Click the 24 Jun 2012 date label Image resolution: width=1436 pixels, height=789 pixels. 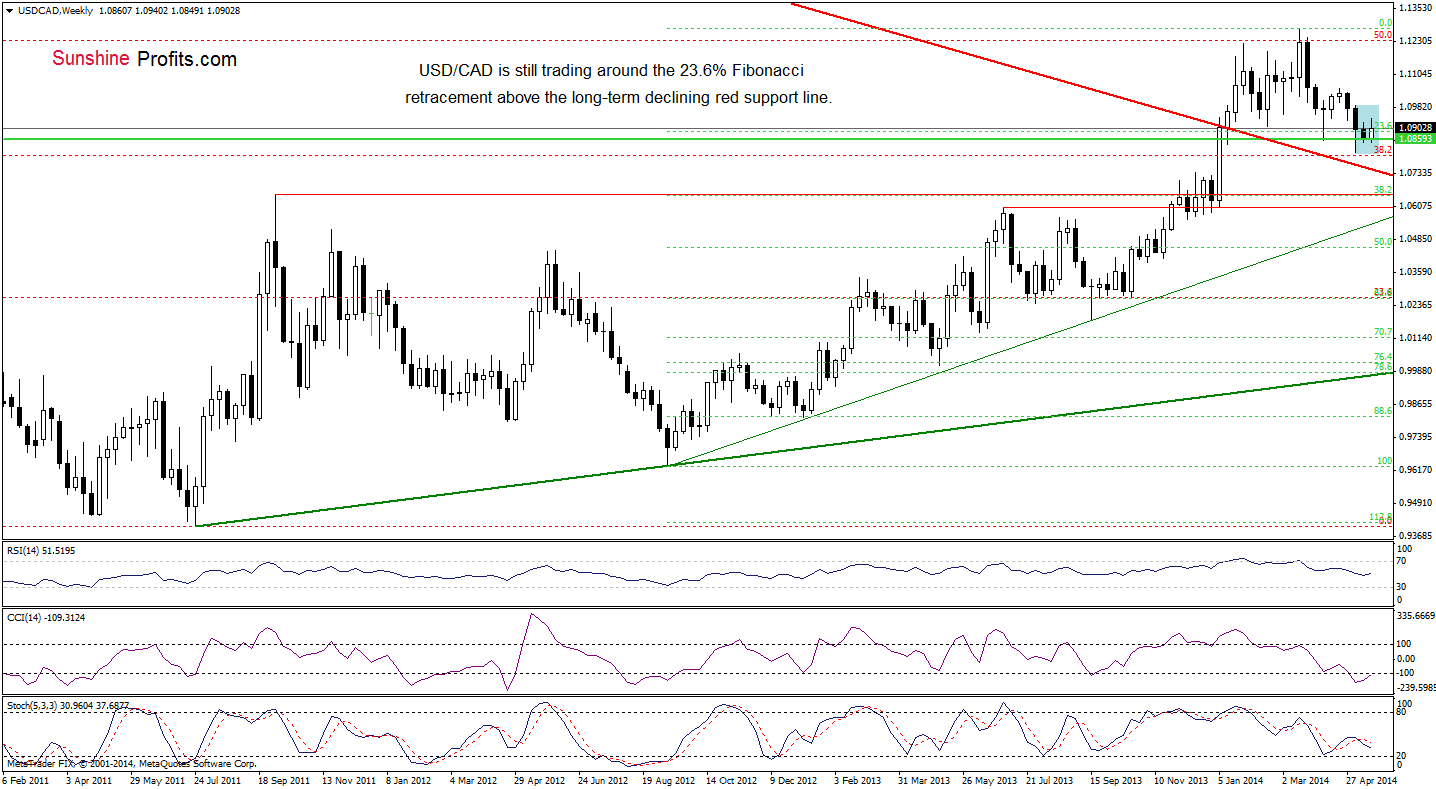coord(604,779)
